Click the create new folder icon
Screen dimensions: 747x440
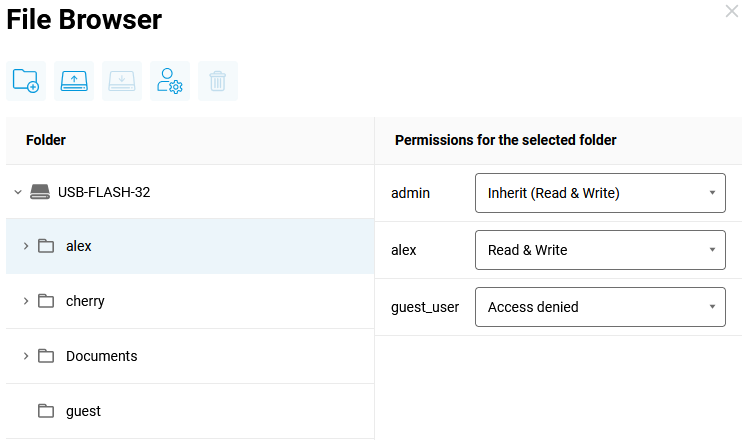(x=26, y=81)
